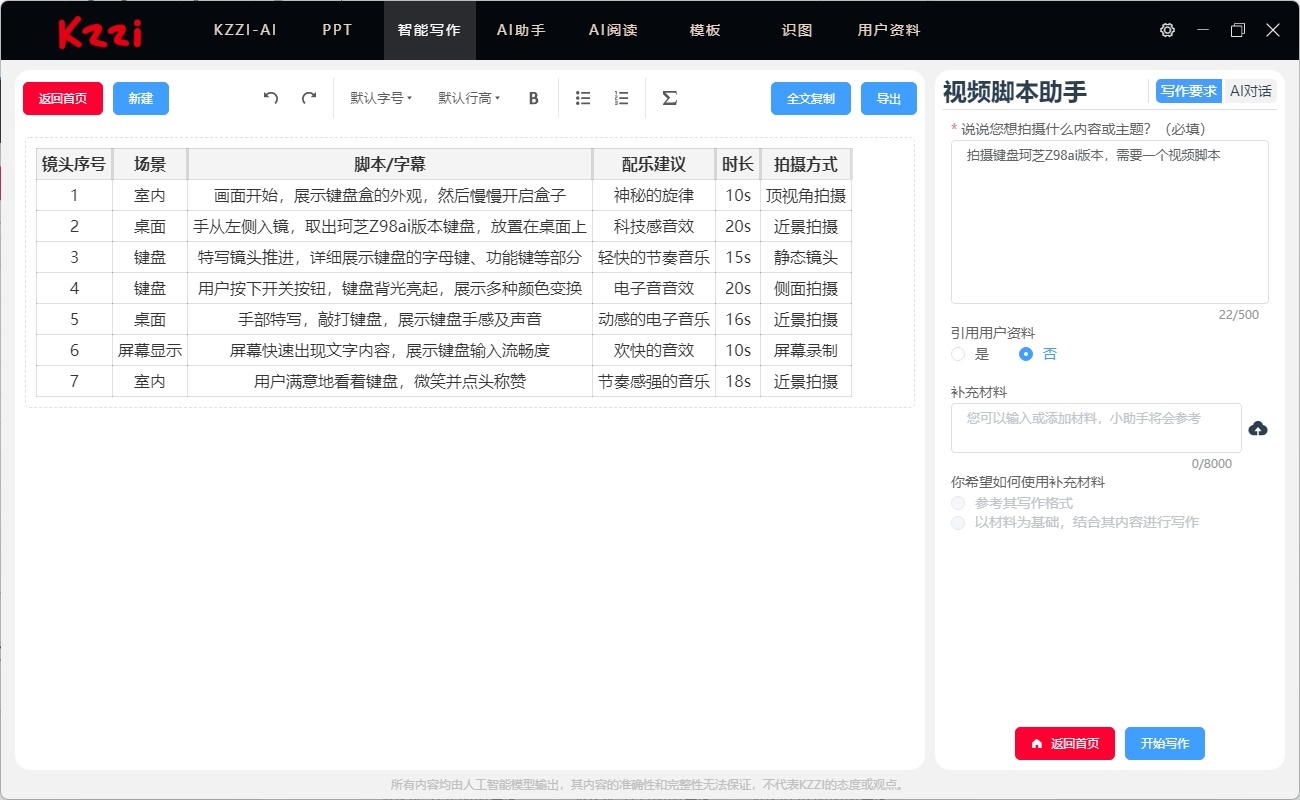Toggle bold formatting
This screenshot has height=800, width=1300.
click(534, 98)
